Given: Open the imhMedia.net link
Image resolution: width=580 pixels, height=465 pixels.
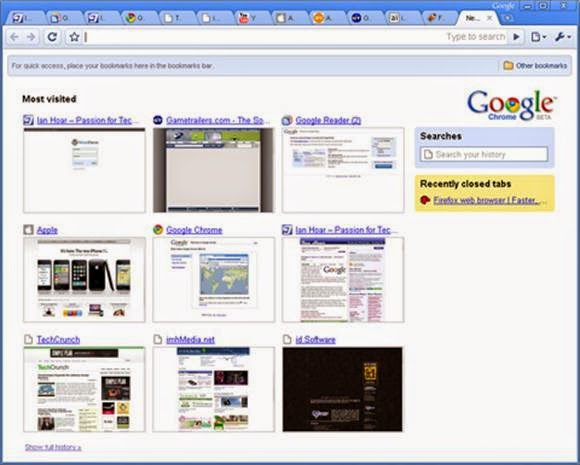Looking at the screenshot, I should [190, 340].
